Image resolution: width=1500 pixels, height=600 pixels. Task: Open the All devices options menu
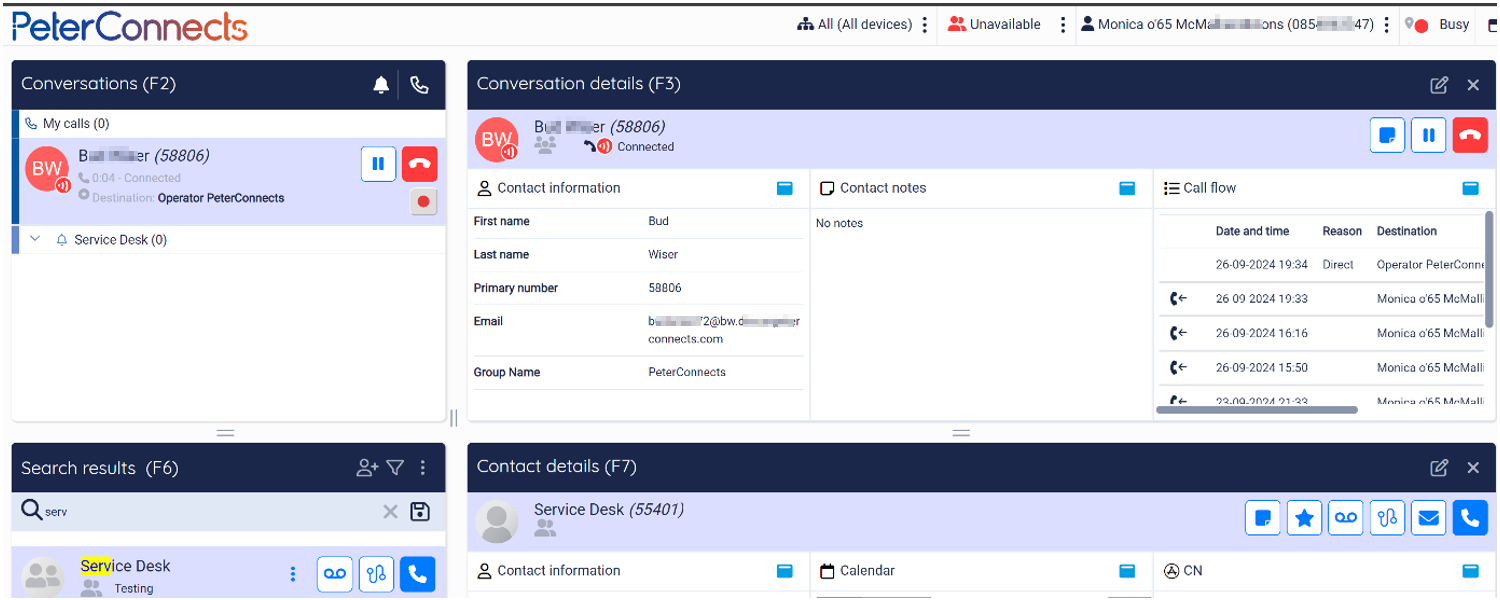tap(925, 24)
